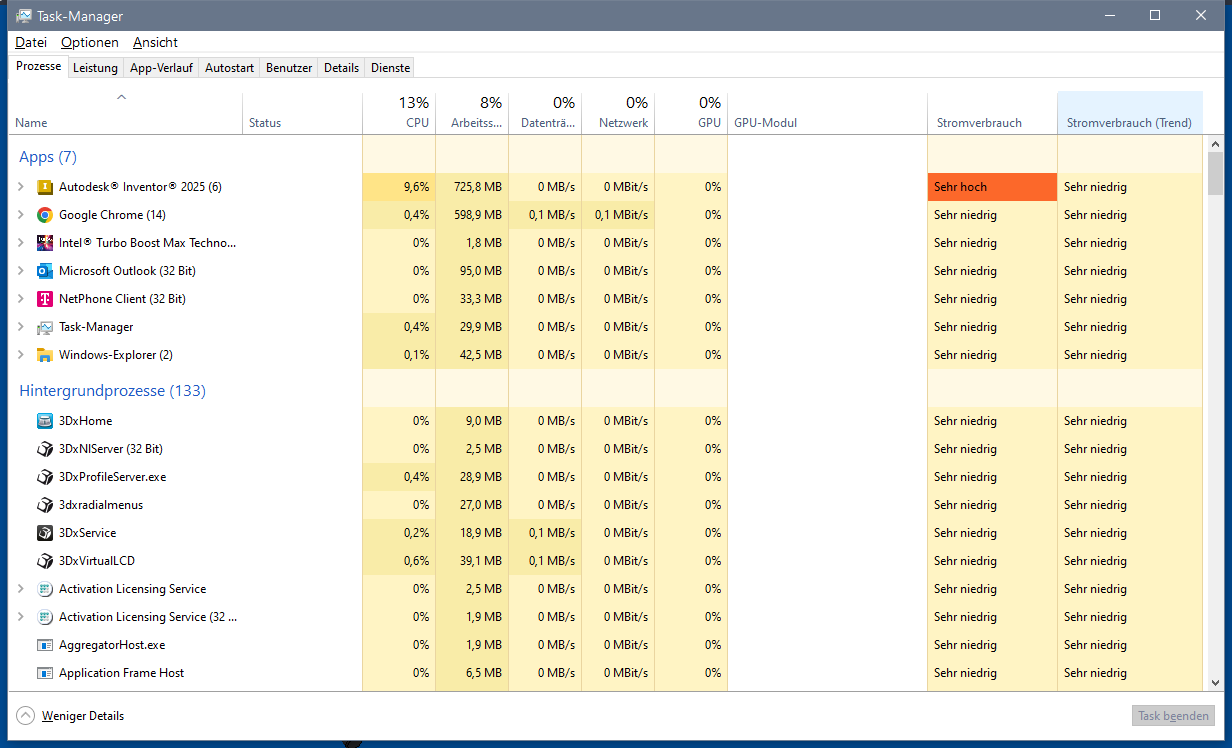Viewport: 1232px width, 748px height.
Task: Click the 3DxNlServer (32 Bit) icon
Action: pos(44,449)
